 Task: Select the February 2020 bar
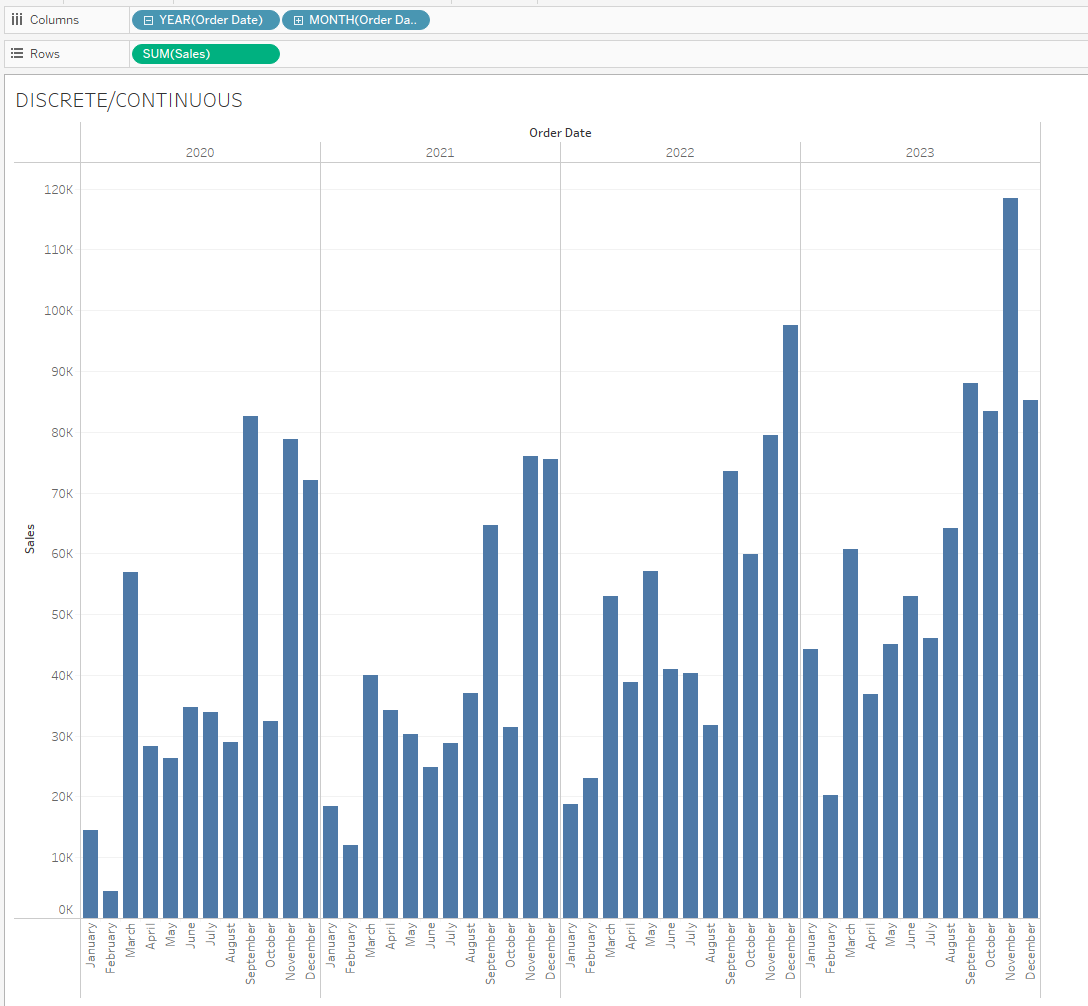[110, 904]
